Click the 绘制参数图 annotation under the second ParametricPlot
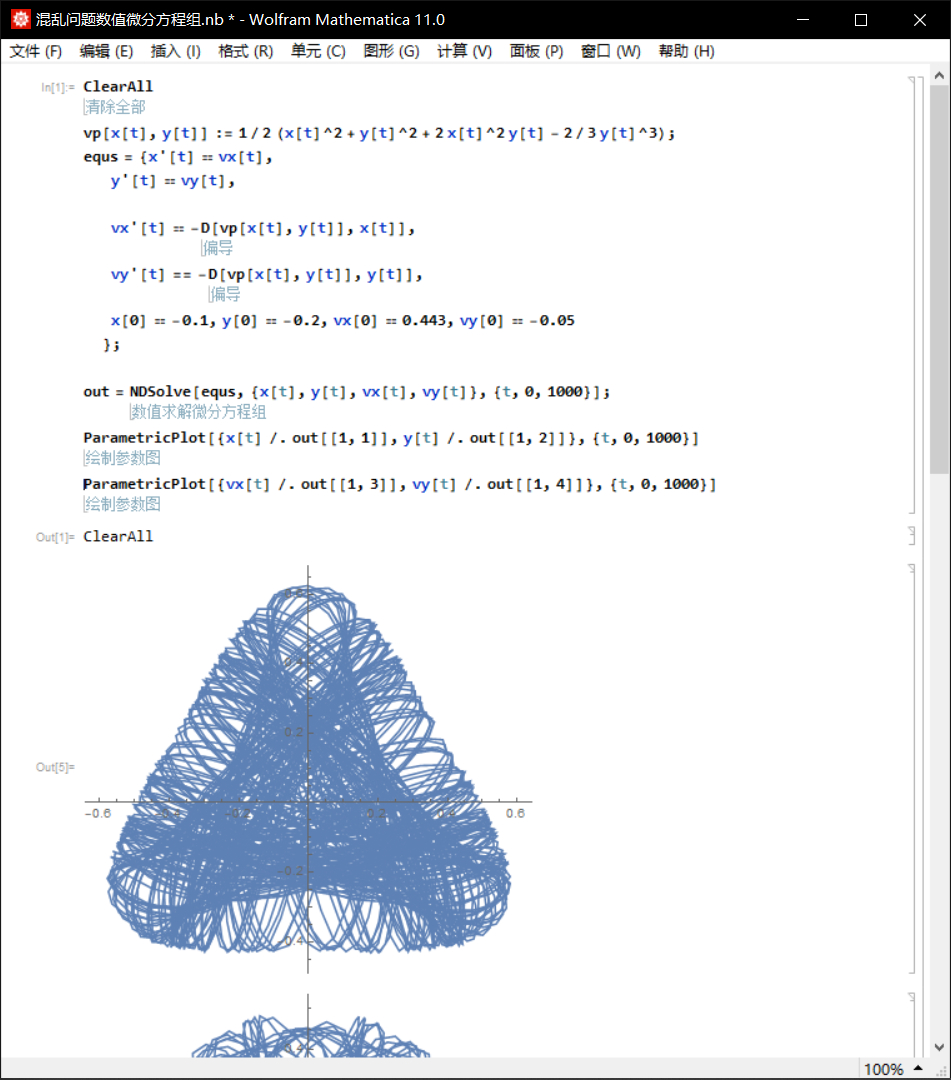This screenshot has height=1080, width=951. tap(122, 504)
